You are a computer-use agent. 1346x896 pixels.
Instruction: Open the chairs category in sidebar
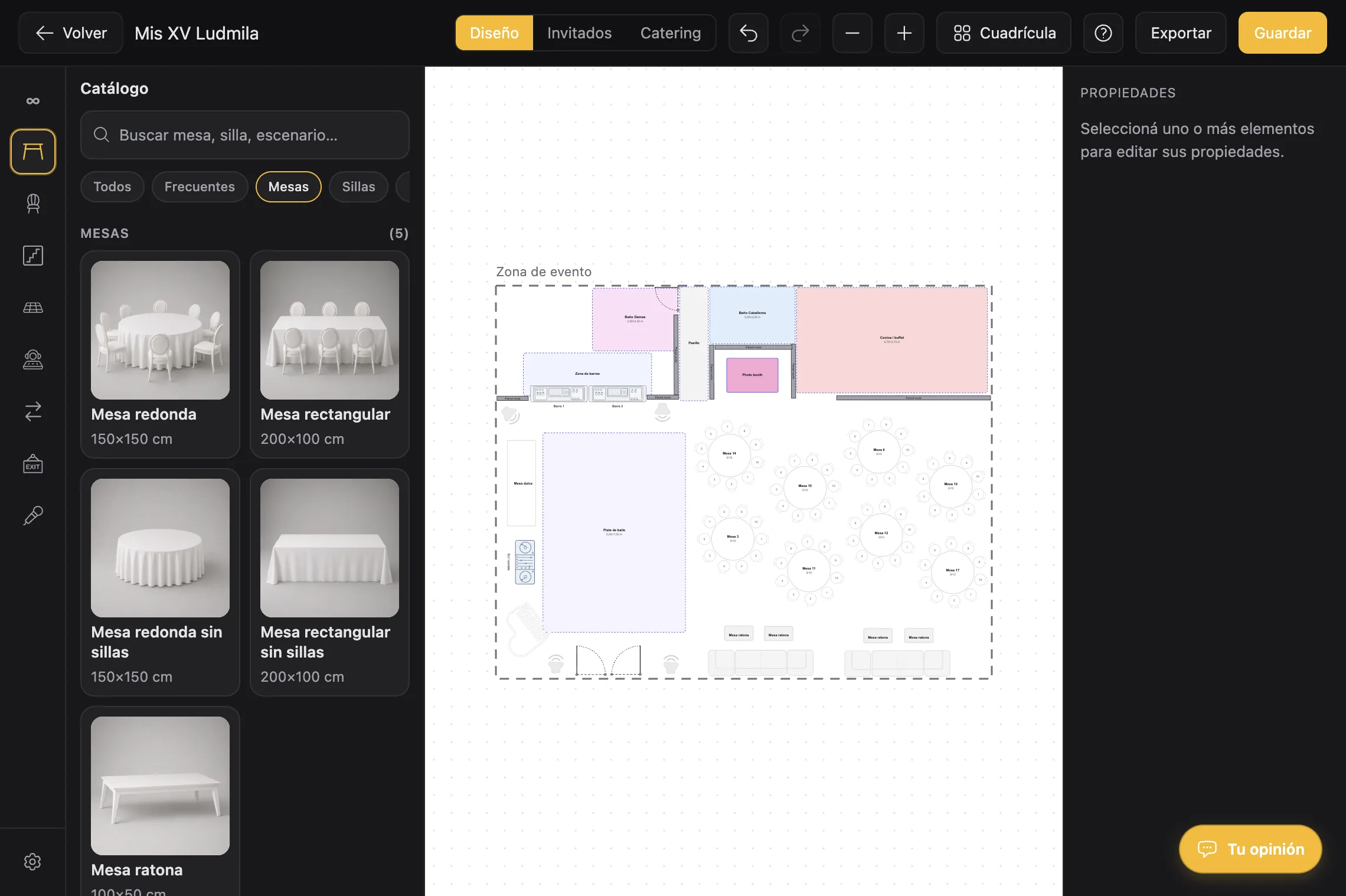[x=33, y=204]
